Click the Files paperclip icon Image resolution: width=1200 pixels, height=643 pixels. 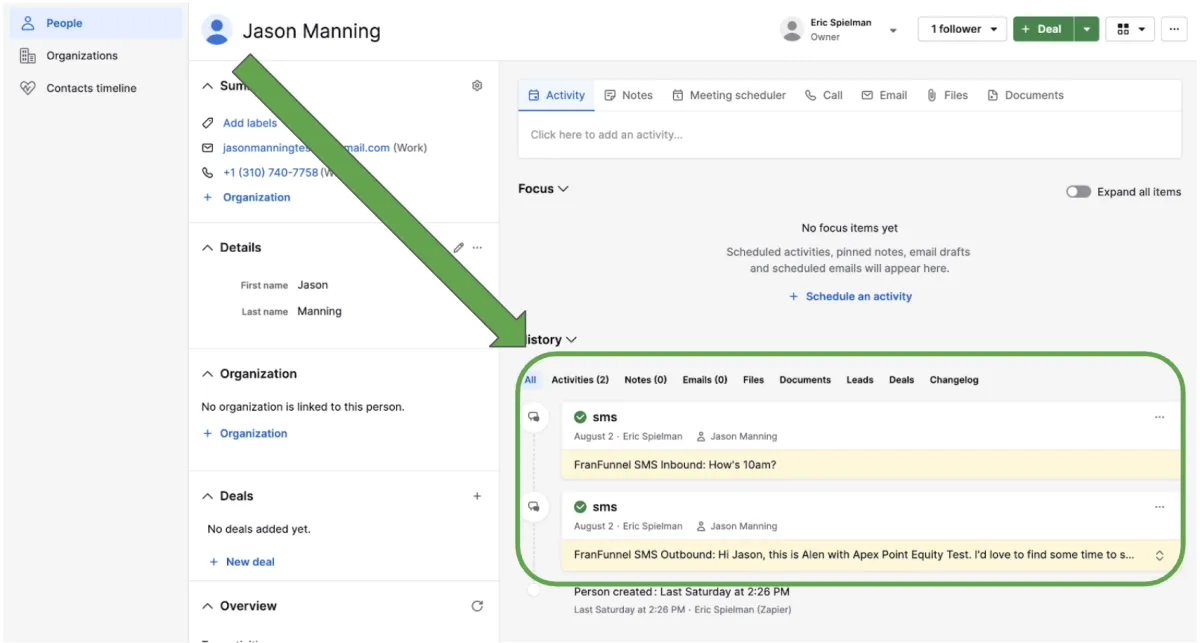point(931,95)
